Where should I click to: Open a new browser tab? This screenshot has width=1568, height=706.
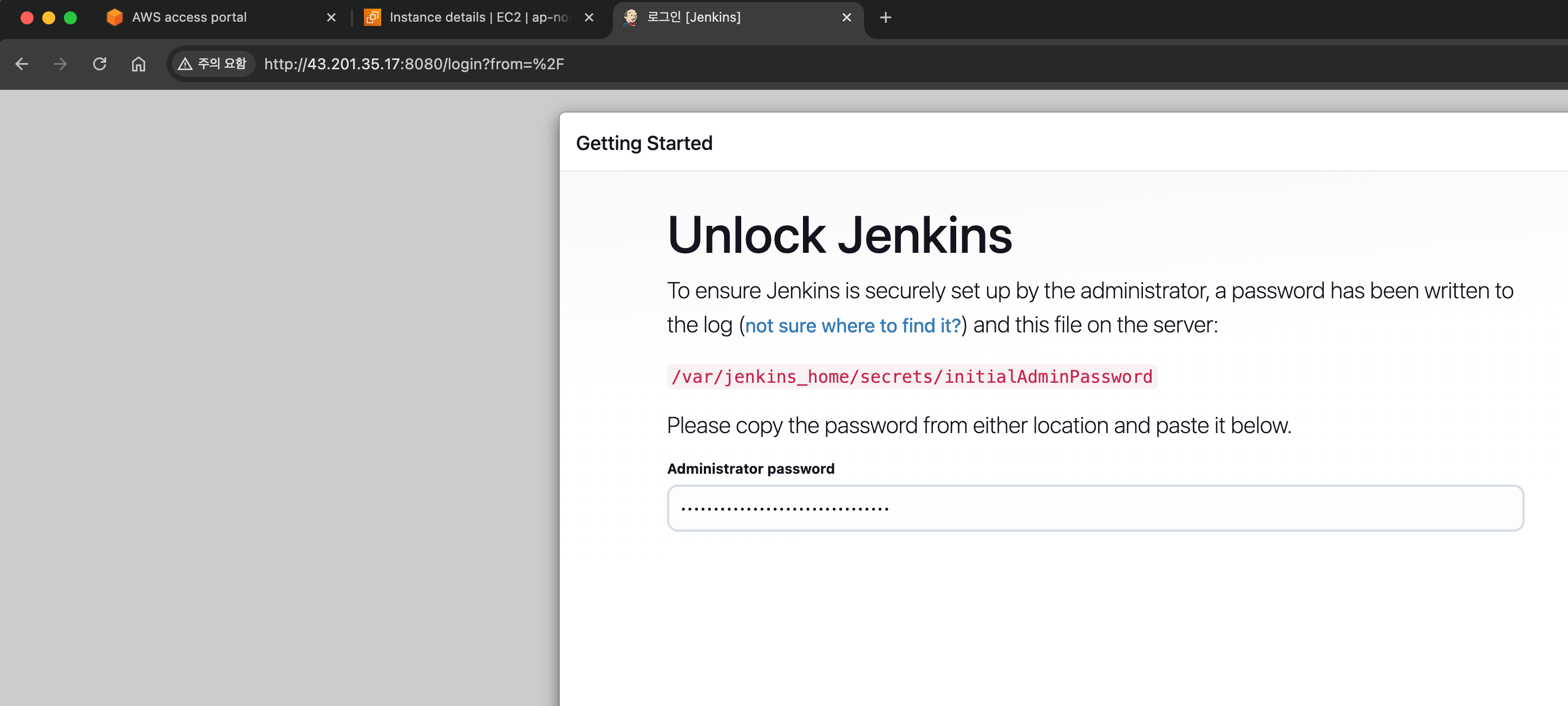[886, 18]
